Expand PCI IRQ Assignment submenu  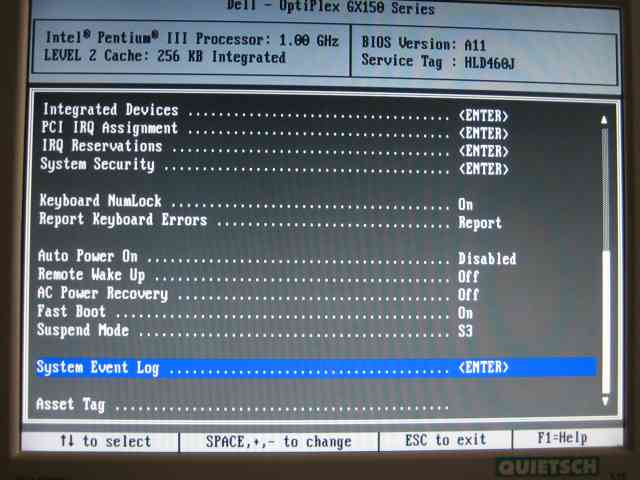483,130
